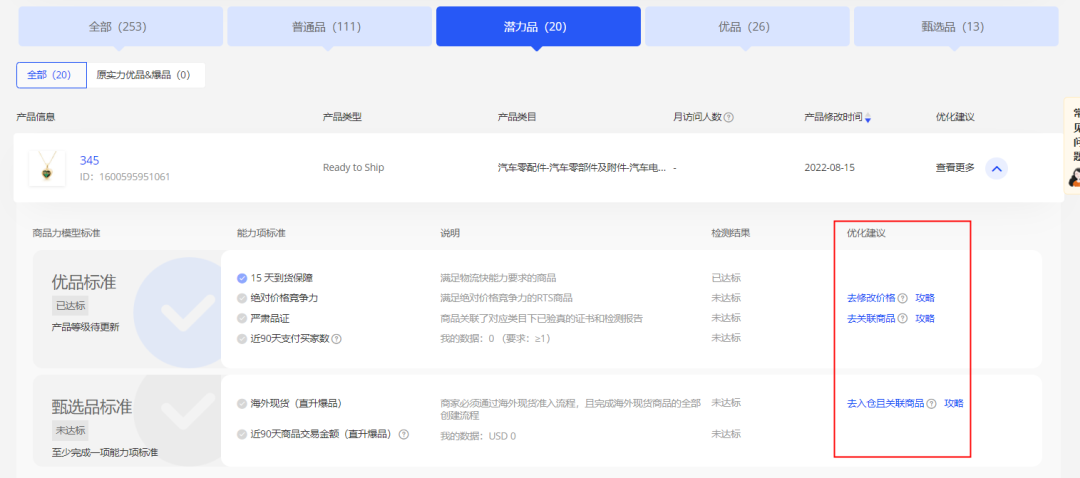The width and height of the screenshot is (1080, 478).
Task: Collapse product 345 details with chevron
Action: pyautogui.click(x=997, y=168)
